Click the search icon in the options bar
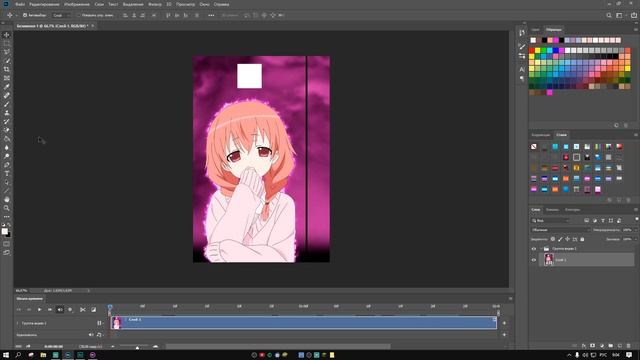The width and height of the screenshot is (640, 360). coord(609,16)
